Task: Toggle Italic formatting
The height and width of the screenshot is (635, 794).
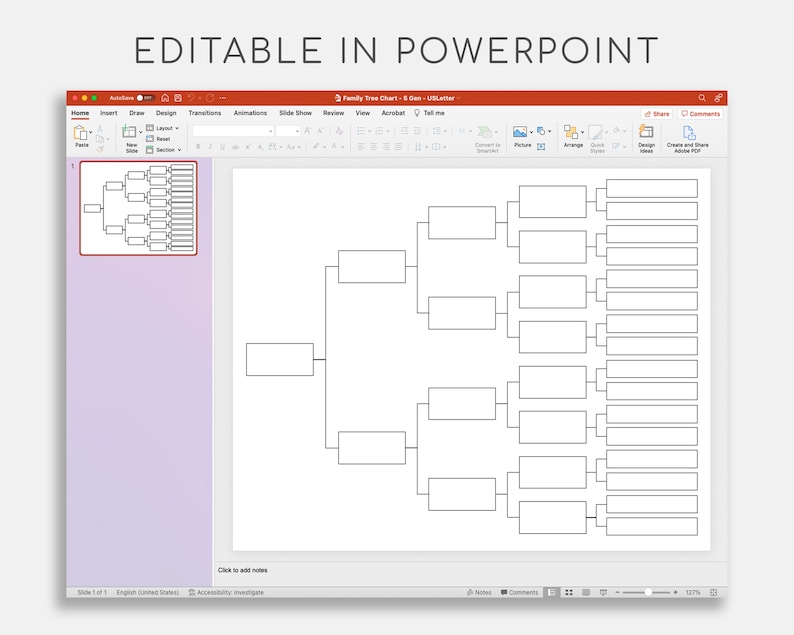Action: (x=210, y=147)
